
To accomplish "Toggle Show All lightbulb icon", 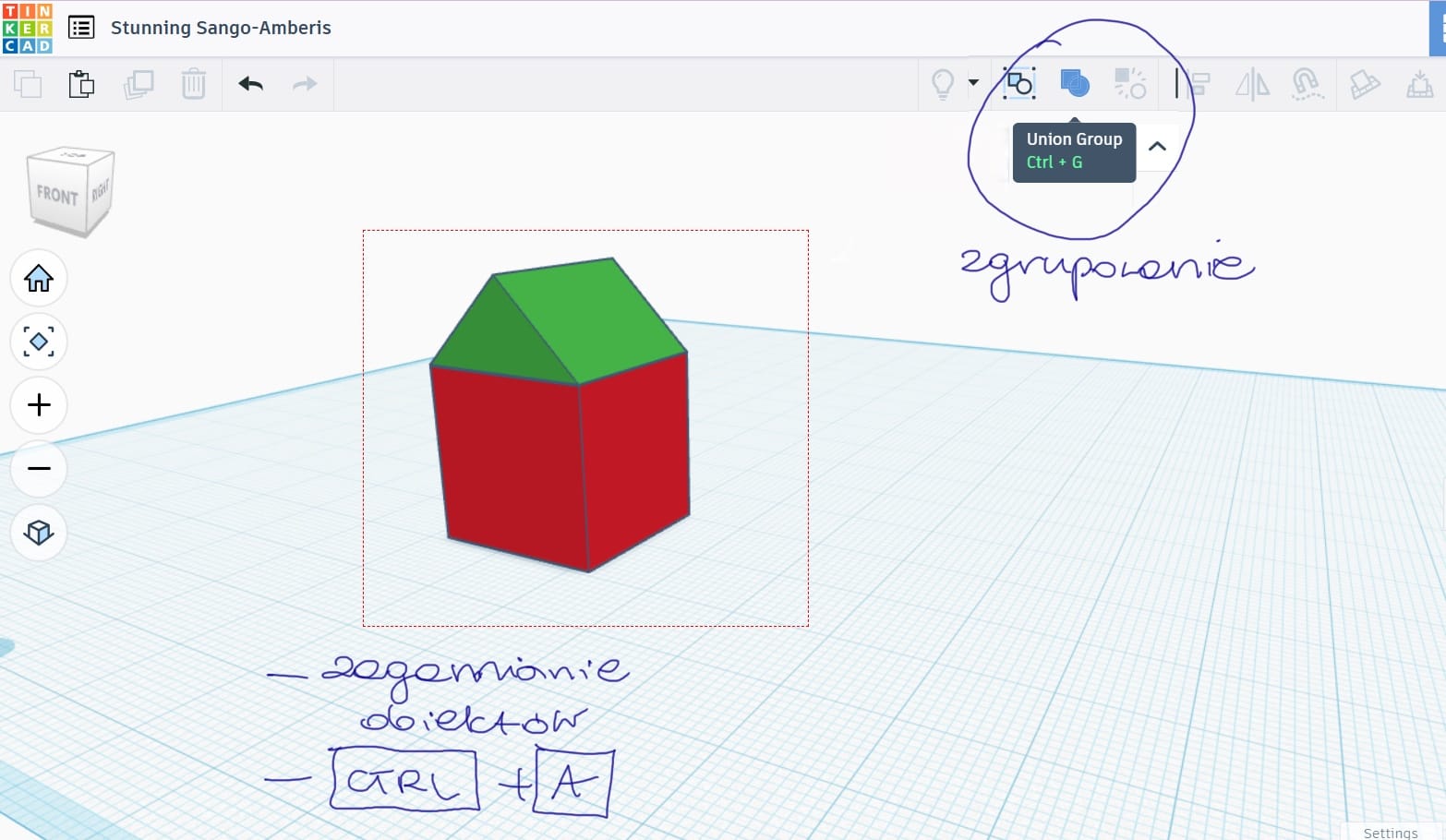I will point(942,84).
